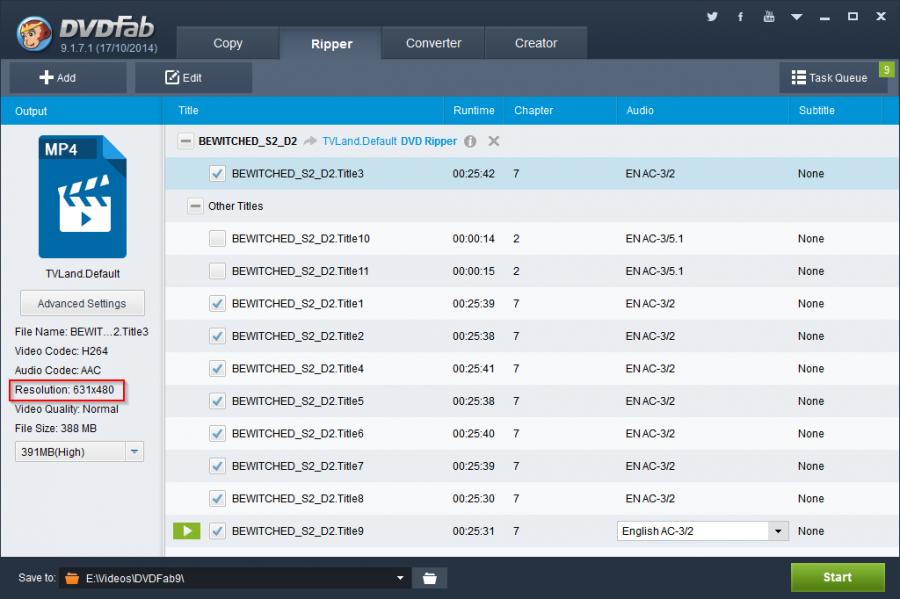Image resolution: width=900 pixels, height=599 pixels.
Task: Click the File Size: 388 MB text
Action: click(56, 428)
